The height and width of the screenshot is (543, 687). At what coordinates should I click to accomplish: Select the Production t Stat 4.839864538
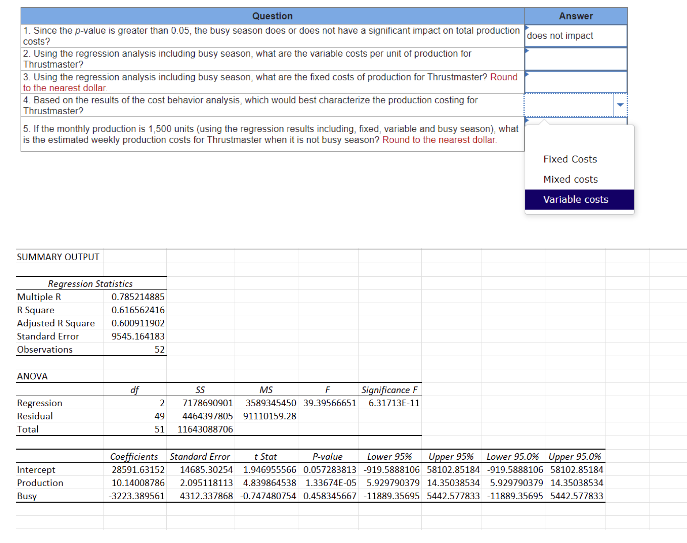[269, 483]
